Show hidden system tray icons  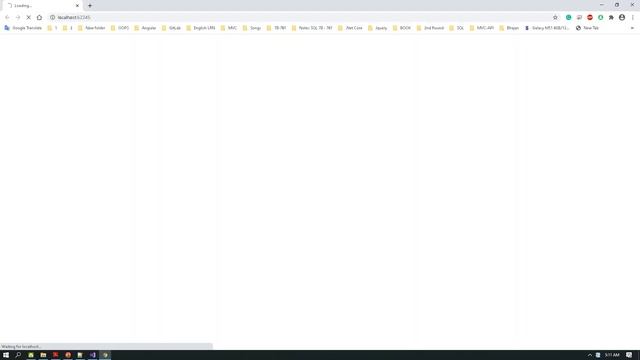pyautogui.click(x=589, y=355)
